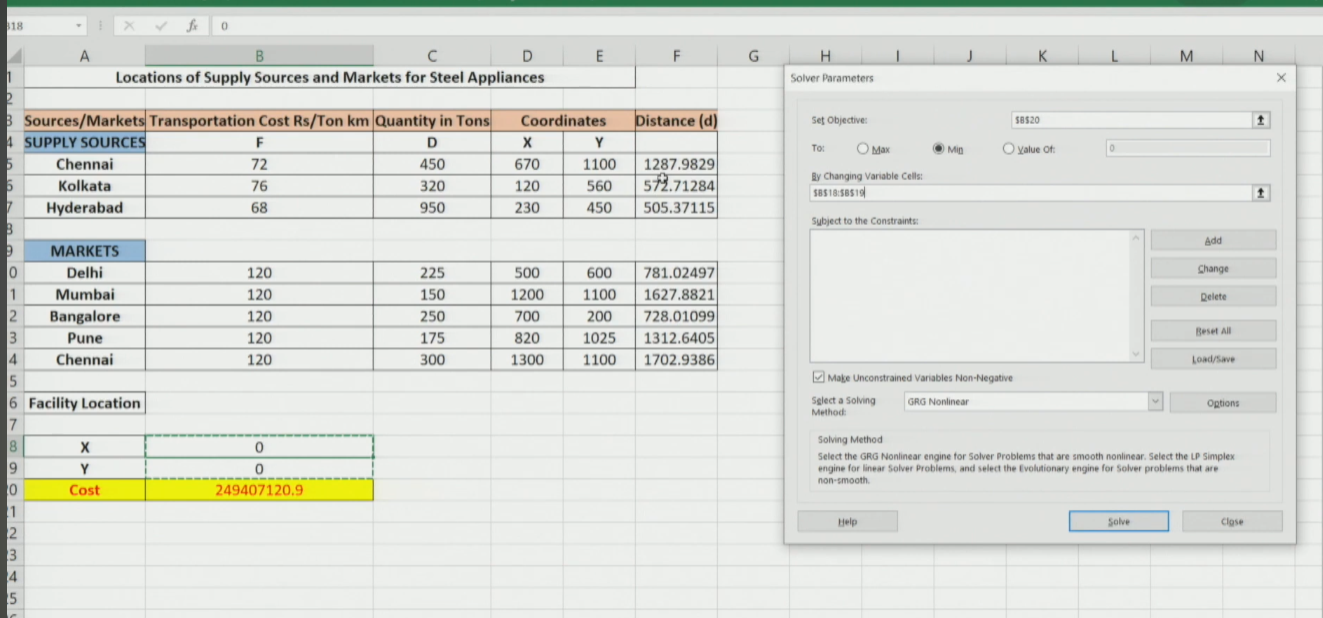The image size is (1323, 618).
Task: Click the Value Of number field
Action: tap(1188, 149)
